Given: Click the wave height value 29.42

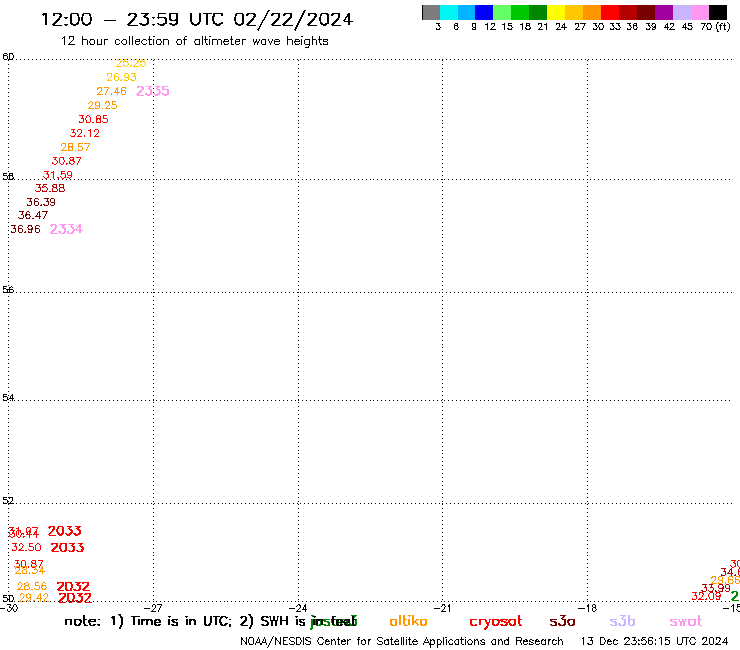Looking at the screenshot, I should (34, 598).
